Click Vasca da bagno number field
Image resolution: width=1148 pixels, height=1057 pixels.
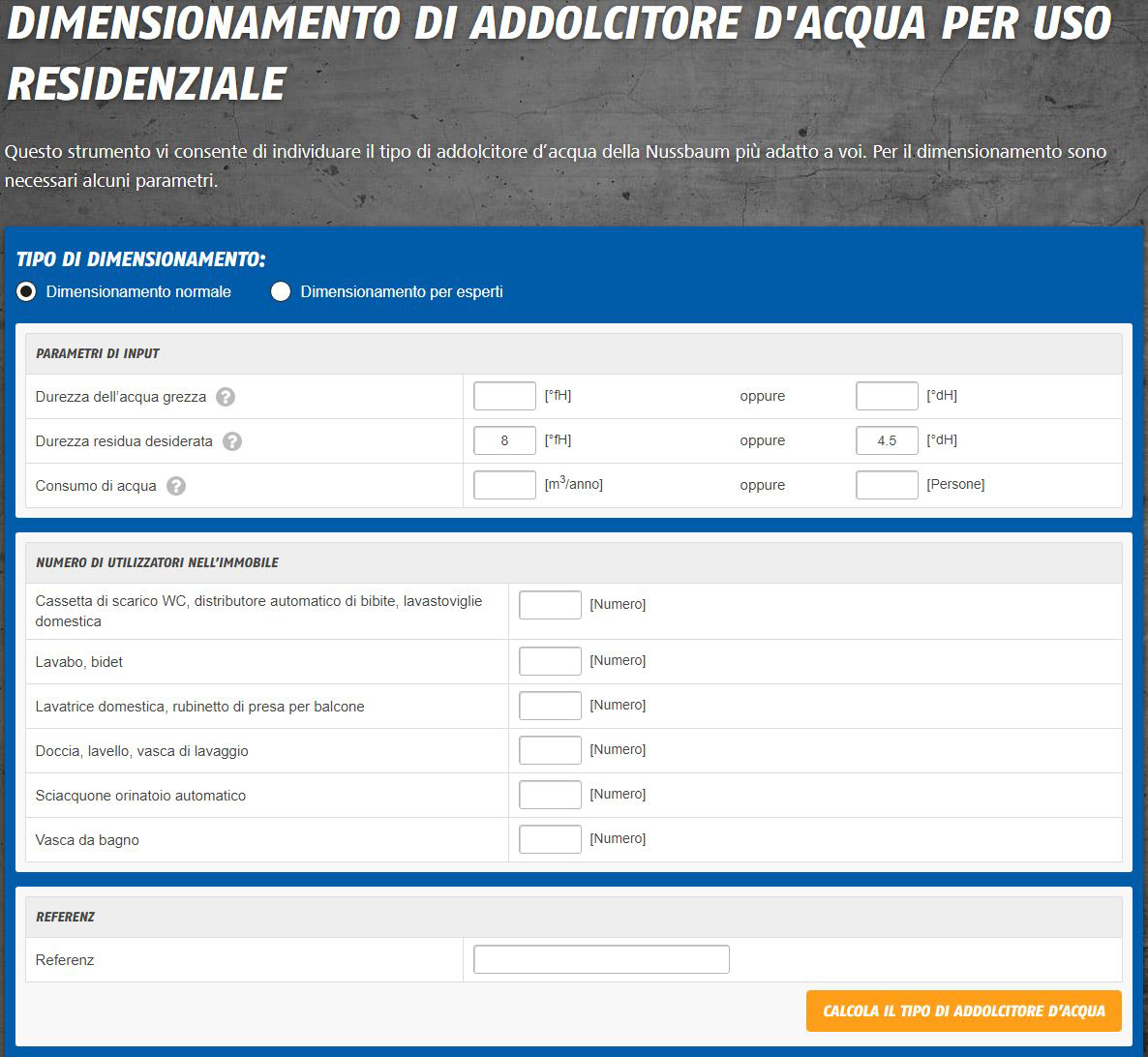[550, 839]
